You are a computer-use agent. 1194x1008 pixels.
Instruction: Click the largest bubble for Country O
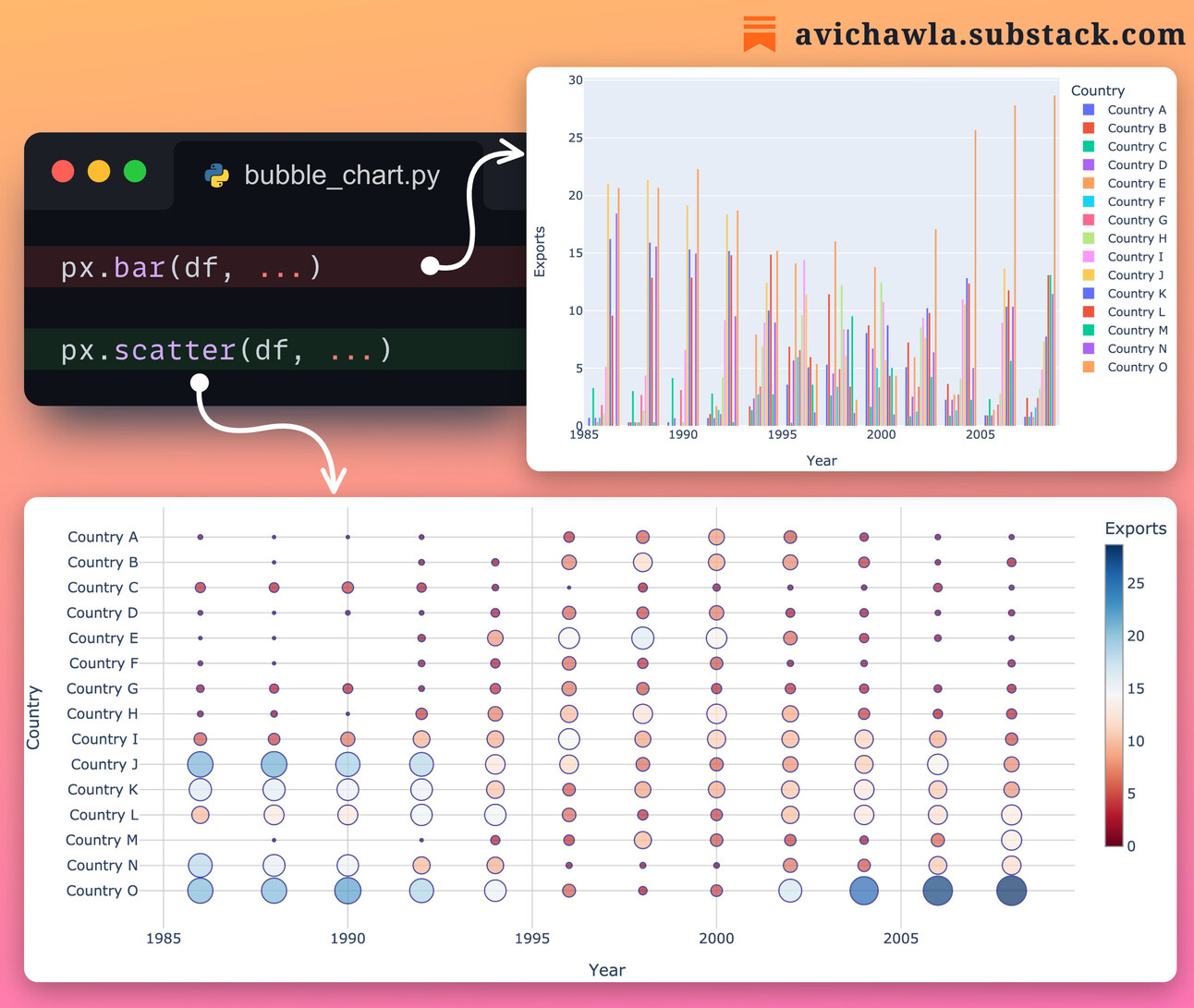pyautogui.click(x=1010, y=891)
